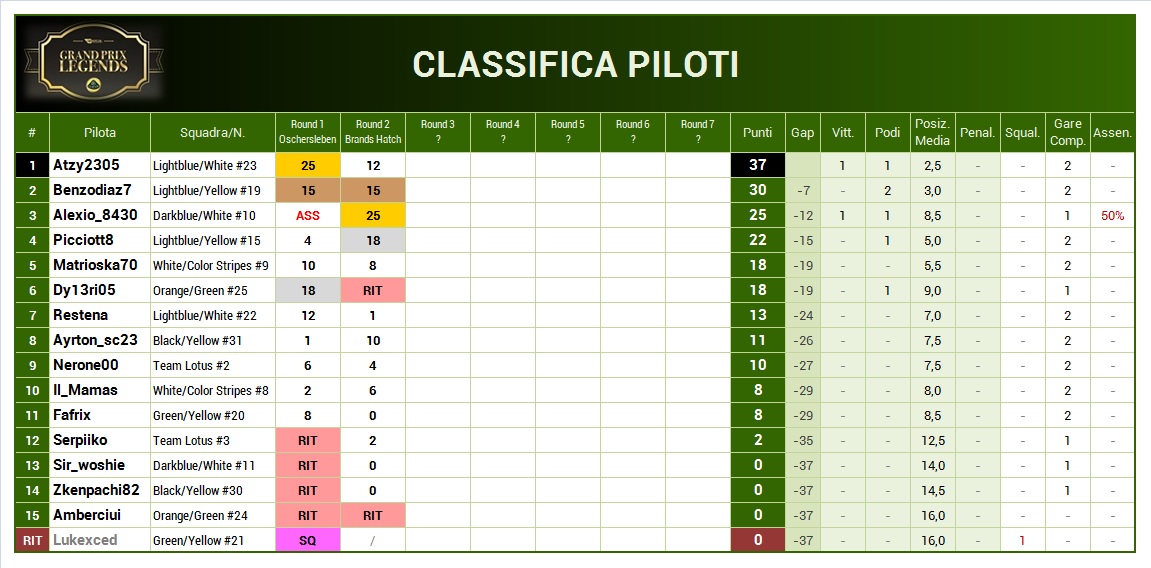Select the gold 25 cell for Alexio_8430

pyautogui.click(x=373, y=216)
